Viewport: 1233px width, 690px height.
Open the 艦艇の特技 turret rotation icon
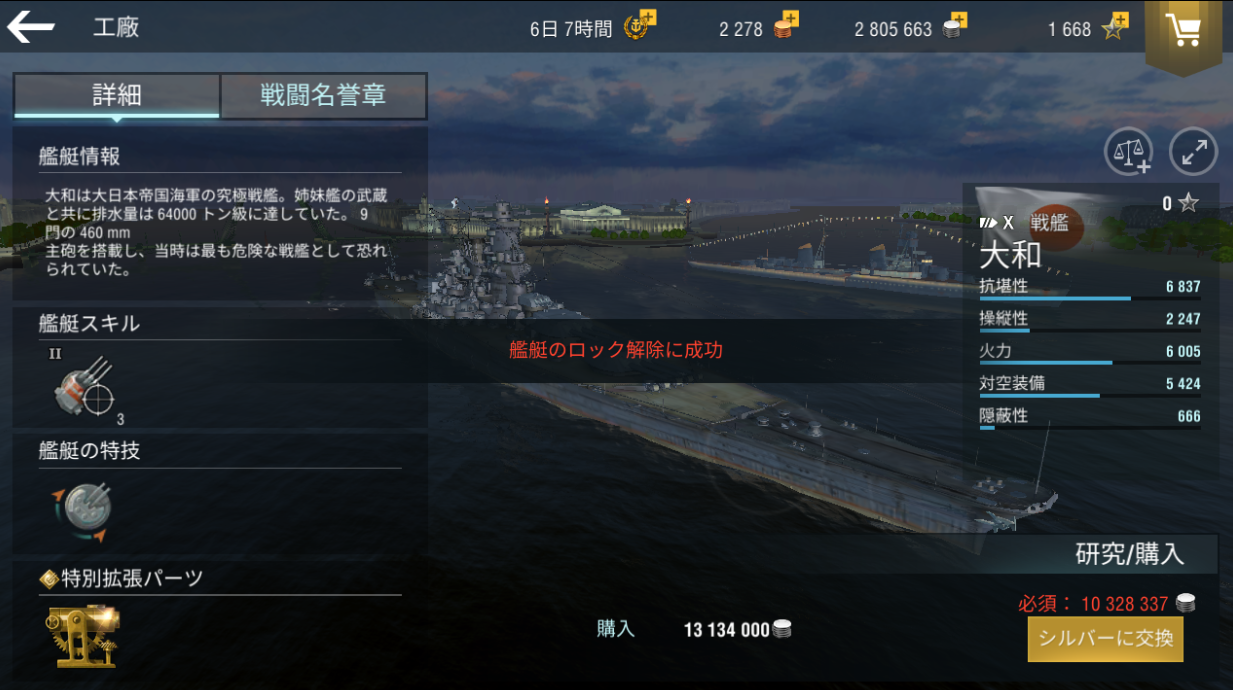pyautogui.click(x=84, y=512)
